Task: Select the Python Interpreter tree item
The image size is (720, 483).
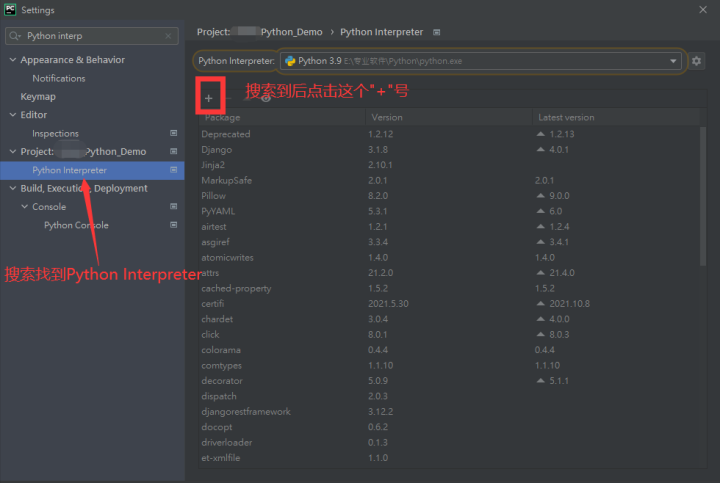Action: (92, 170)
